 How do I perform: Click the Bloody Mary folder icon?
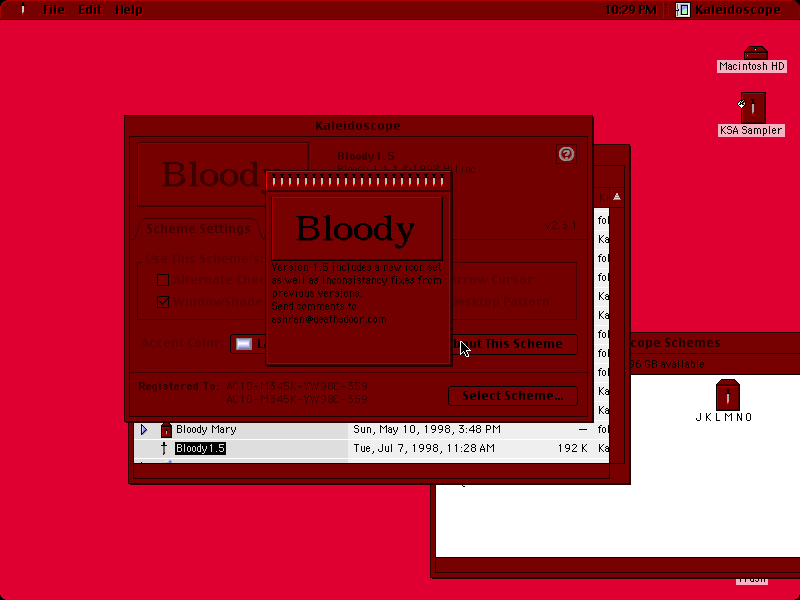pyautogui.click(x=166, y=430)
